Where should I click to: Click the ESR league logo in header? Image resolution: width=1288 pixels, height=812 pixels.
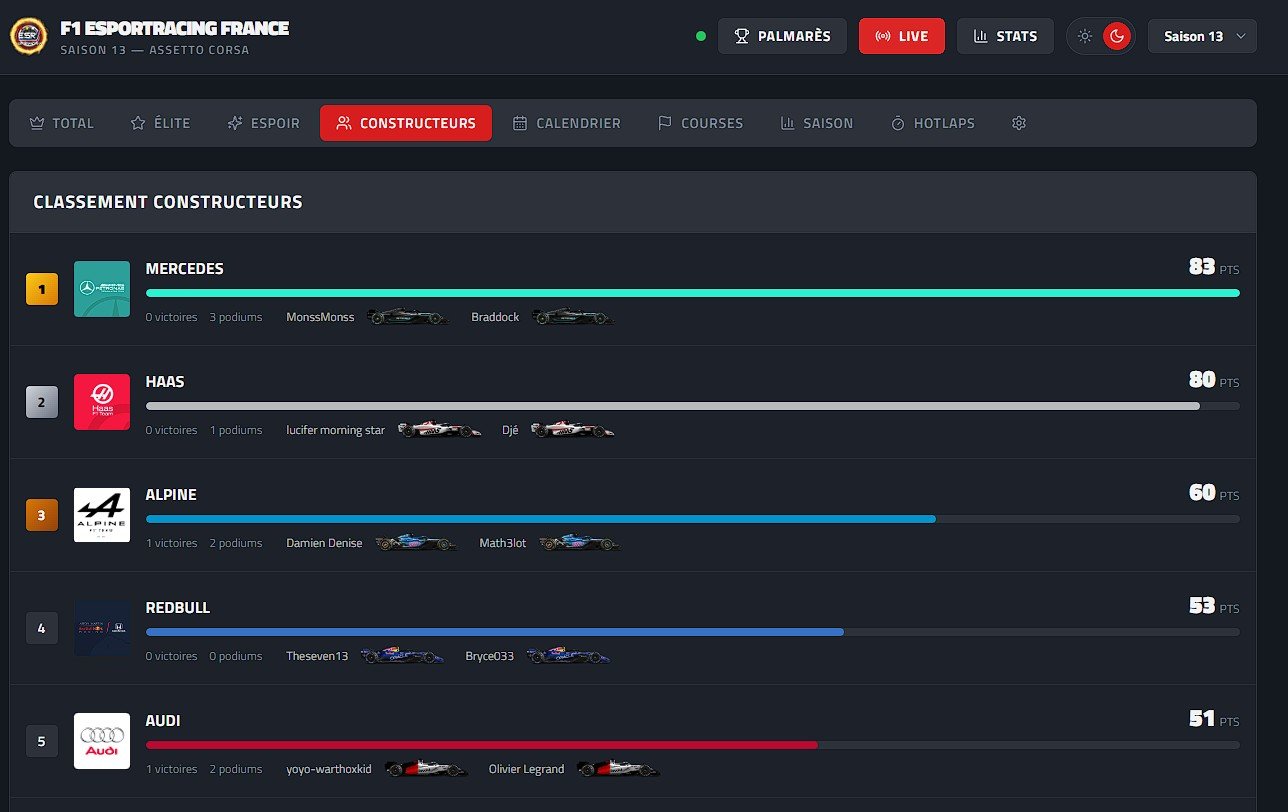(x=27, y=36)
